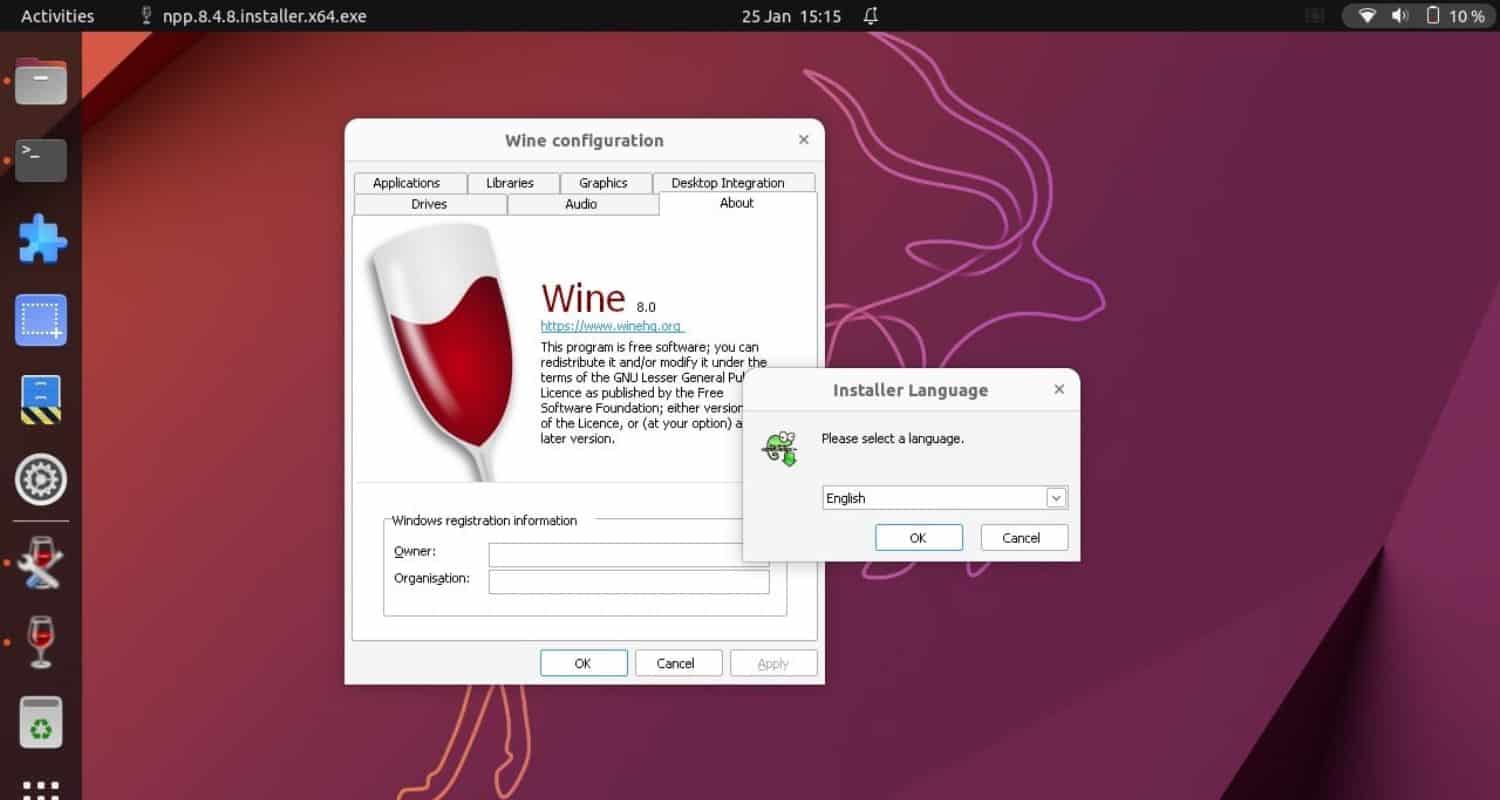Switch to the Drives tab

pos(429,204)
